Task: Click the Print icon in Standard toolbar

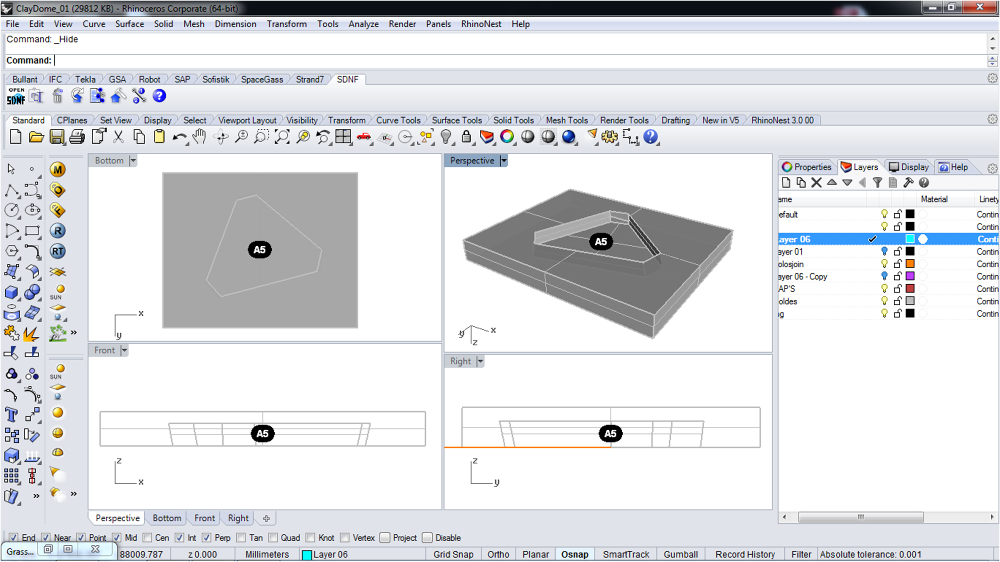Action: [x=78, y=137]
